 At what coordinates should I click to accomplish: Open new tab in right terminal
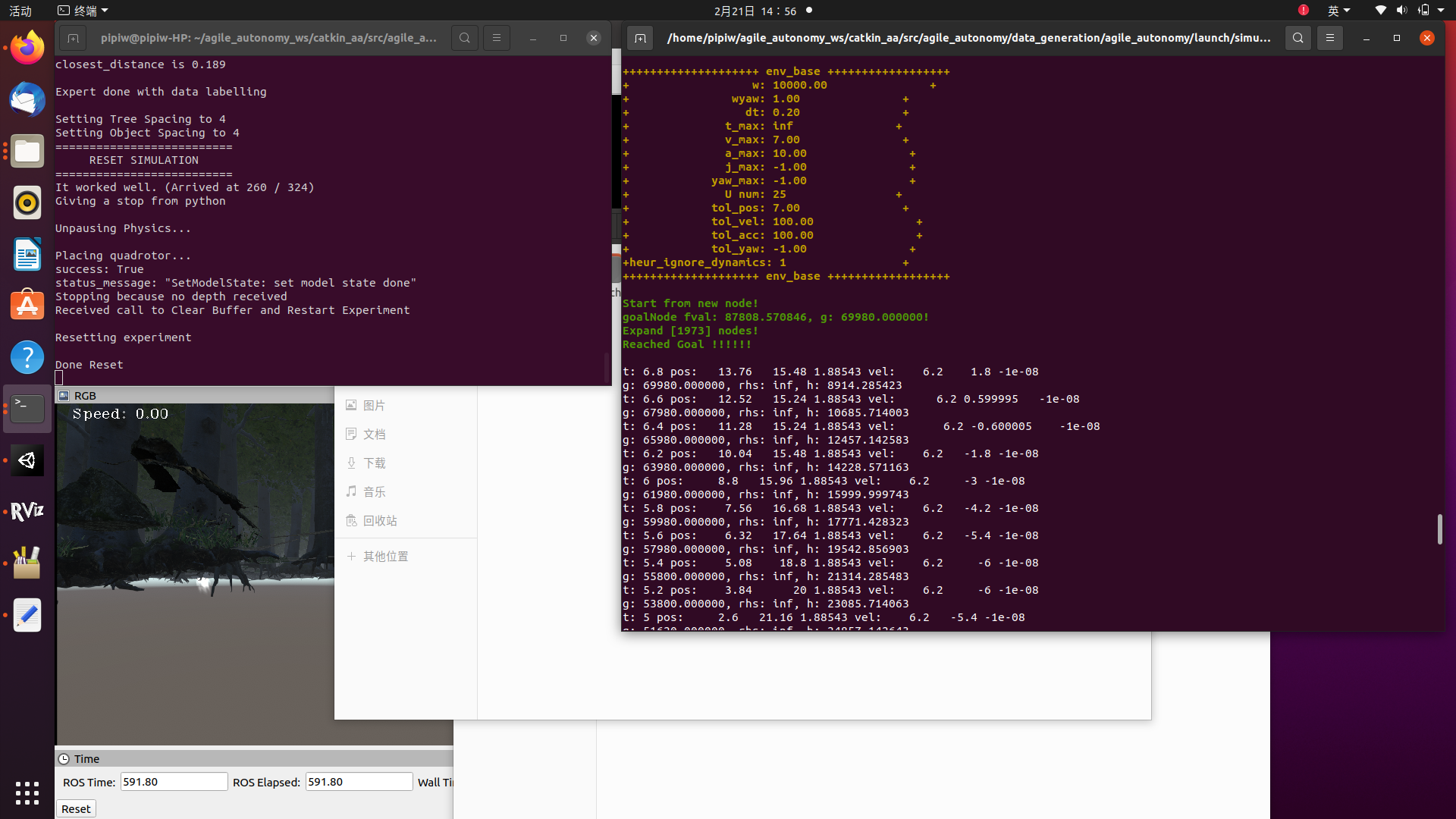click(640, 38)
